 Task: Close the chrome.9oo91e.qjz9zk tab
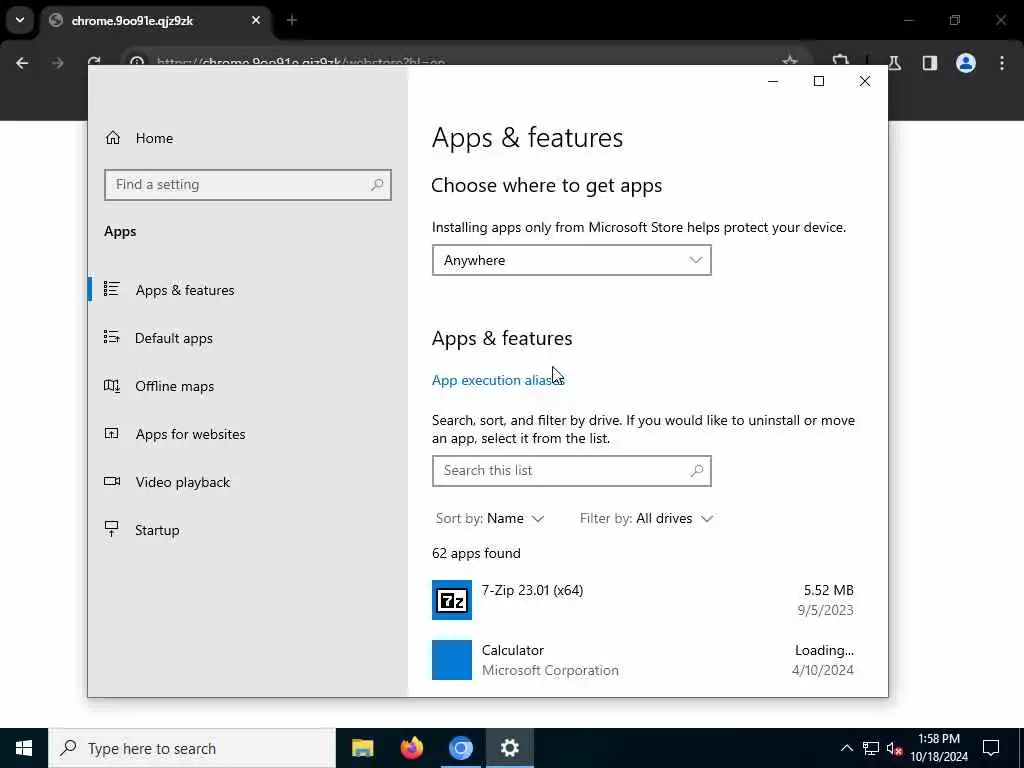[x=256, y=20]
